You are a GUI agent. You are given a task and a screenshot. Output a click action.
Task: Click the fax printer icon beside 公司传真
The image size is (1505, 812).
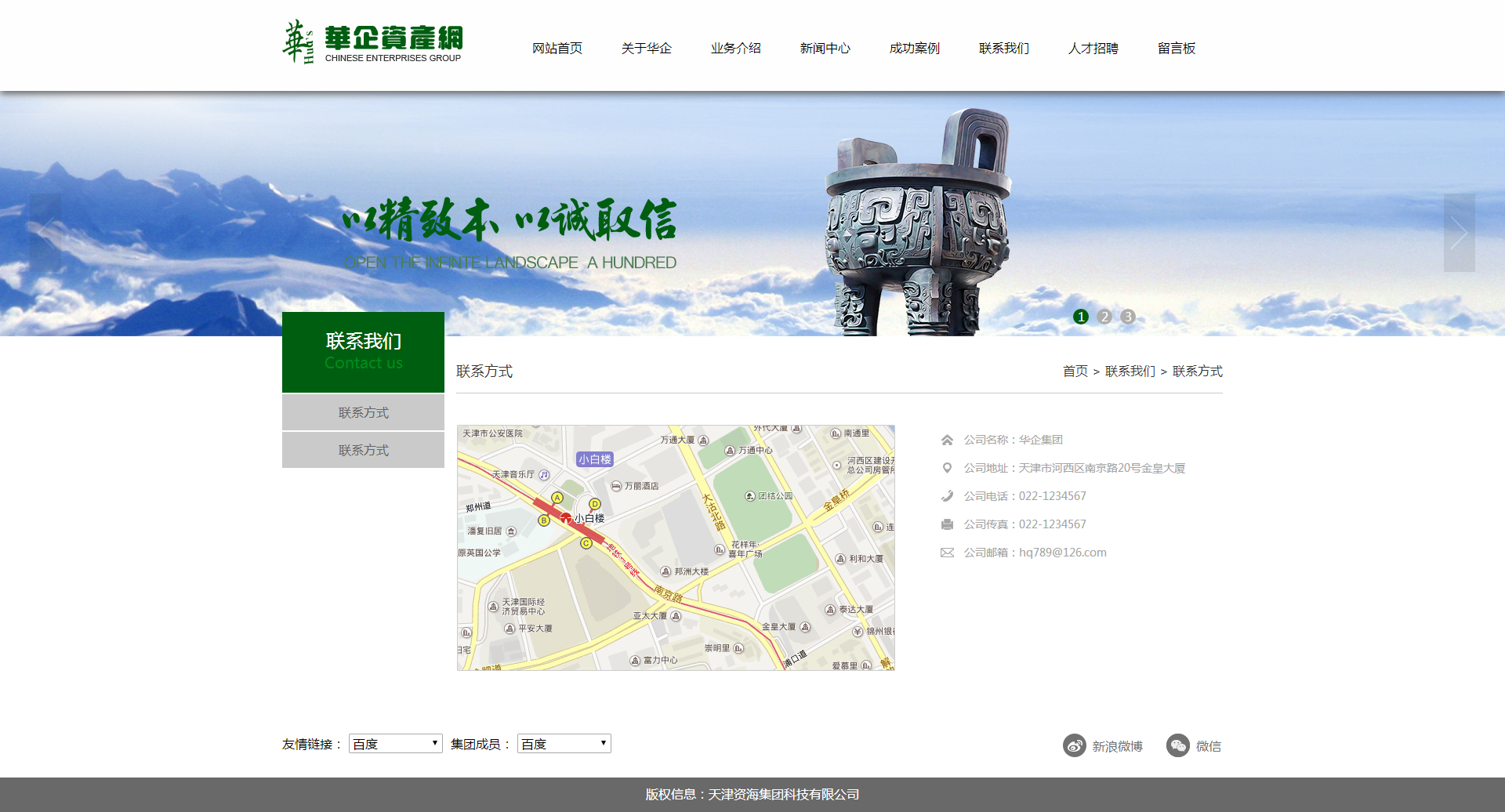point(947,524)
